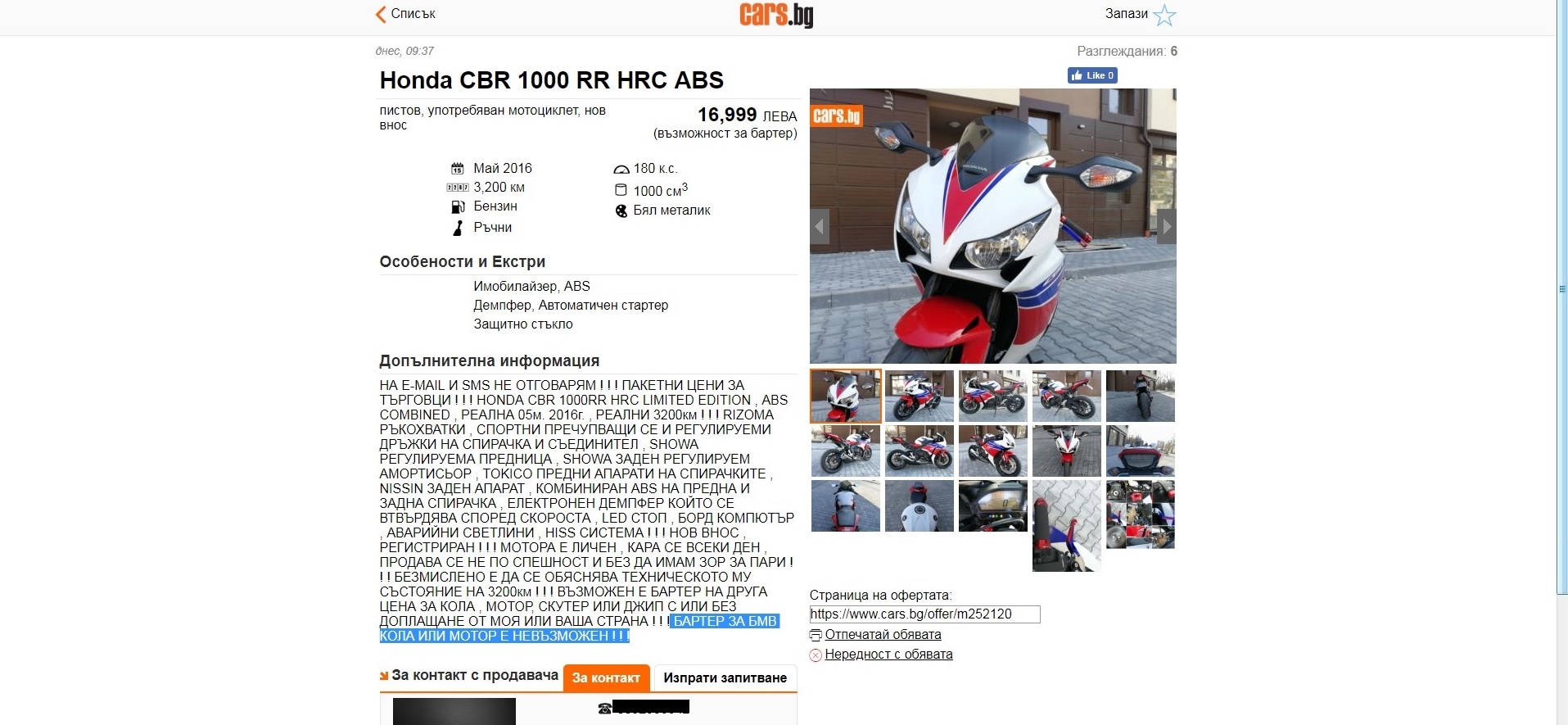Click the printer icon beside Отпечатай обявата

(816, 635)
